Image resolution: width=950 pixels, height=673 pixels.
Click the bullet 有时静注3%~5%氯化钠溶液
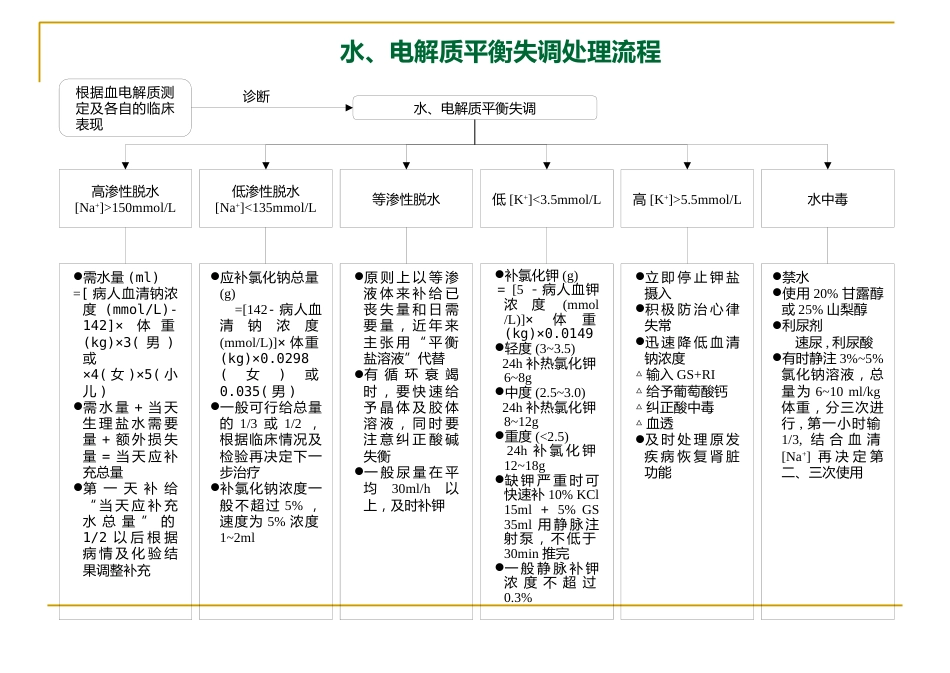pos(828,416)
